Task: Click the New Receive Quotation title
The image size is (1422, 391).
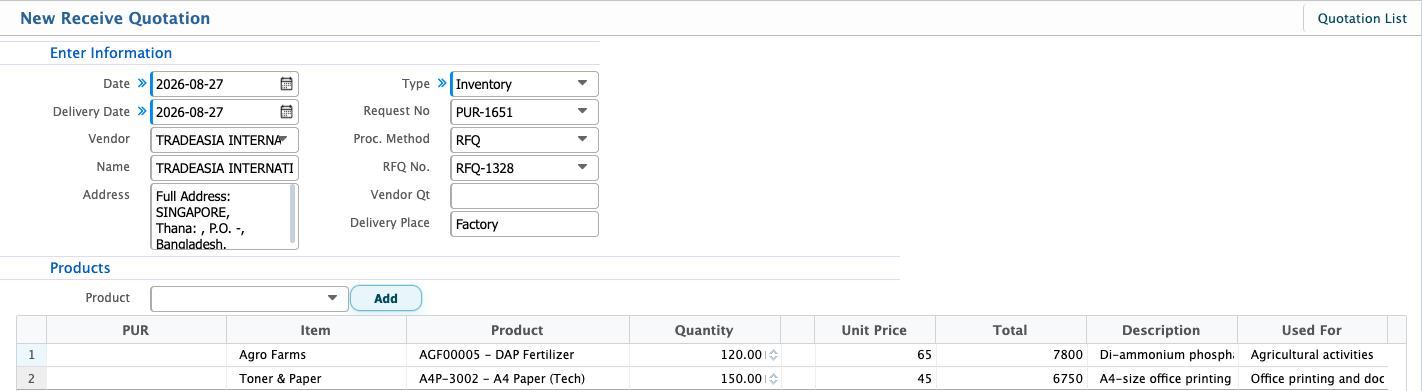Action: (x=115, y=18)
